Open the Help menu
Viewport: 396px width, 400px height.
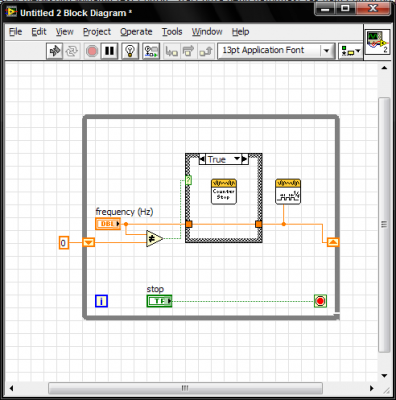tap(240, 32)
